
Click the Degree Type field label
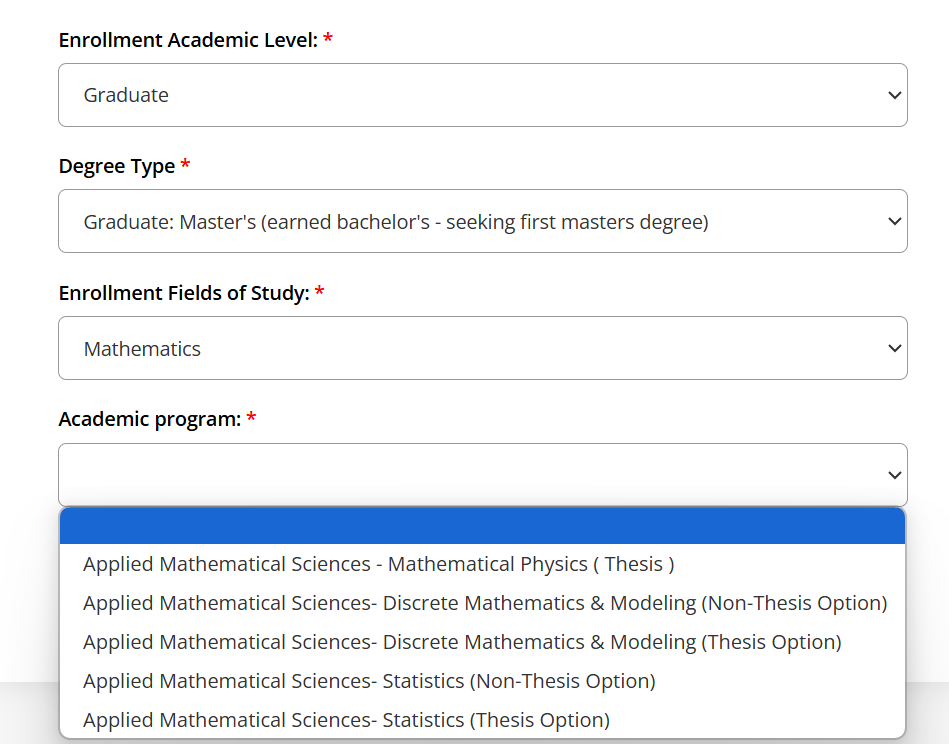pyautogui.click(x=117, y=166)
